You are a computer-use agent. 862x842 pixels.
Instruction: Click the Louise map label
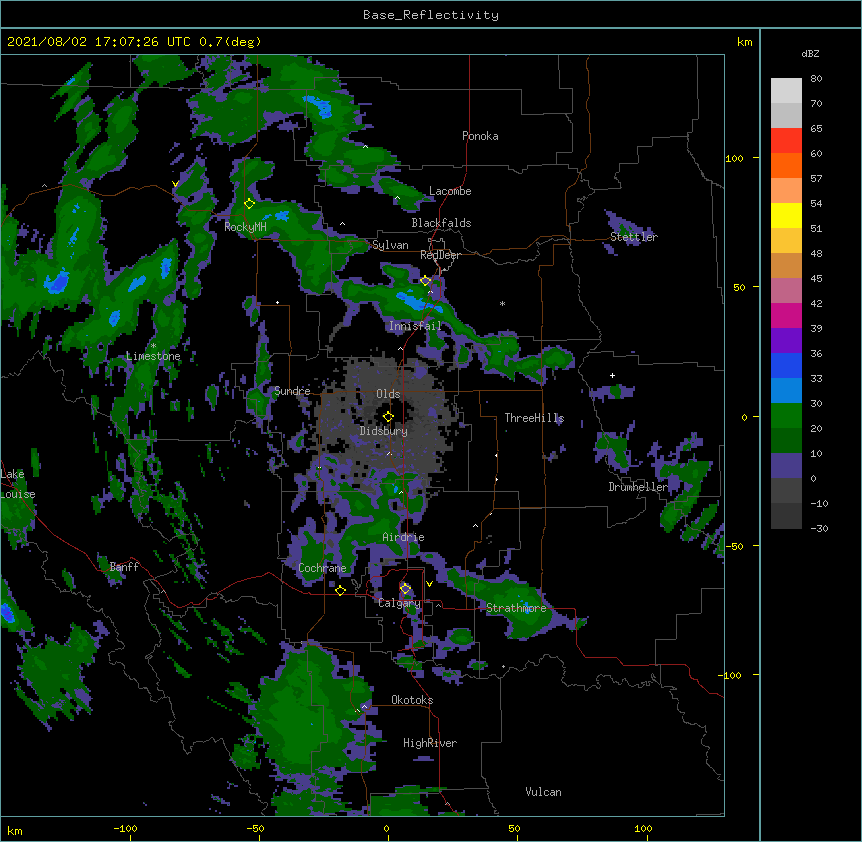click(x=18, y=494)
